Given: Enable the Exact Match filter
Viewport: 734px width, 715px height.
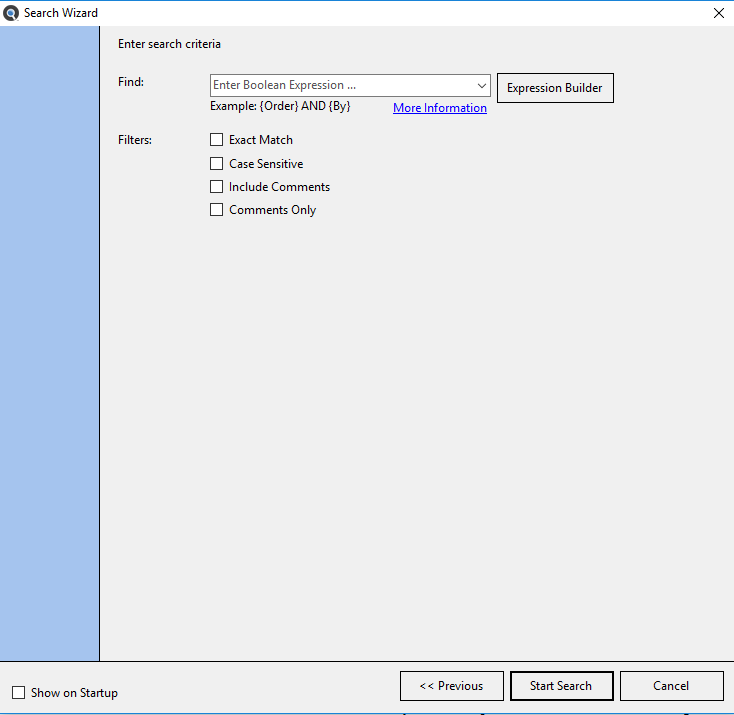Looking at the screenshot, I should click(216, 140).
